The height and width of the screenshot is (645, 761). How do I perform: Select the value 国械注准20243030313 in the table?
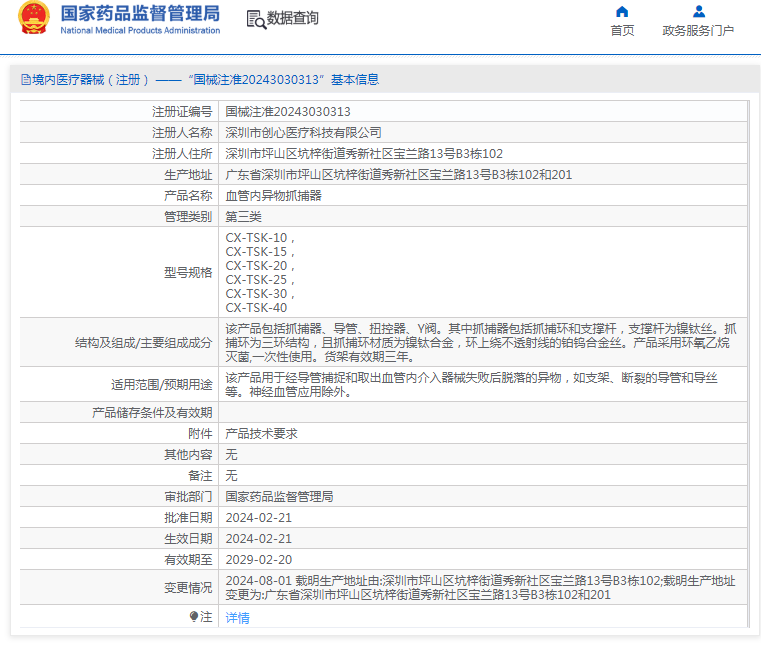(288, 112)
